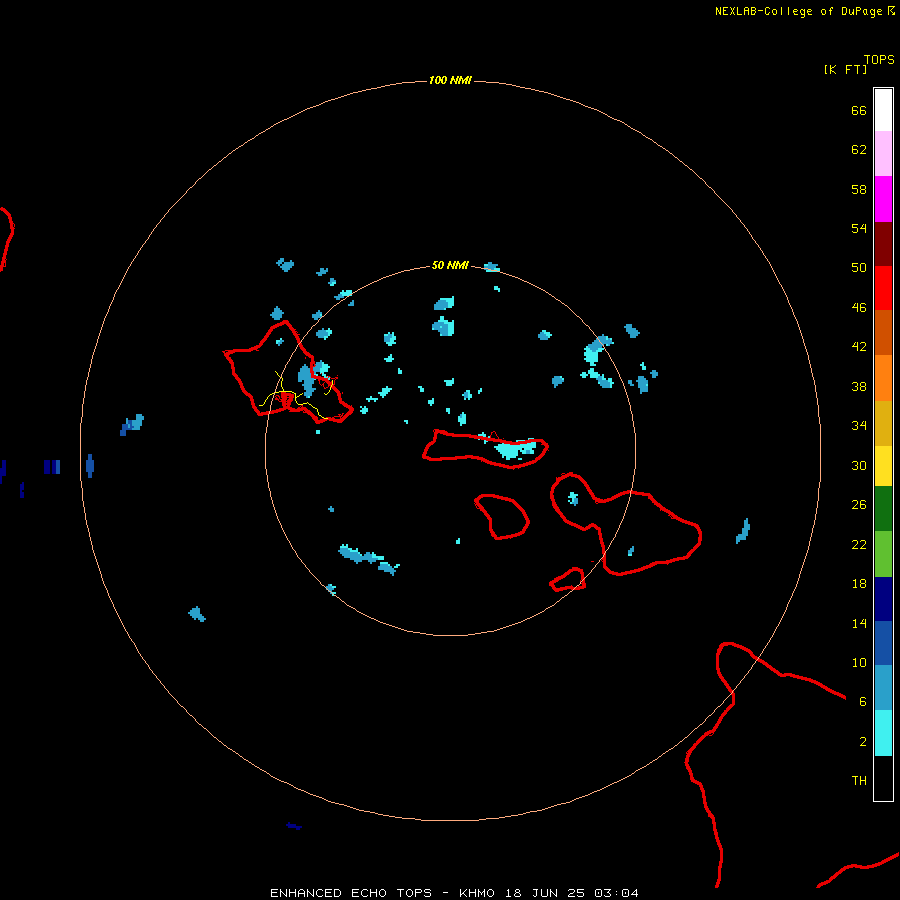
Task: Click the dark red 54 kft legend swatch
Action: click(x=883, y=244)
